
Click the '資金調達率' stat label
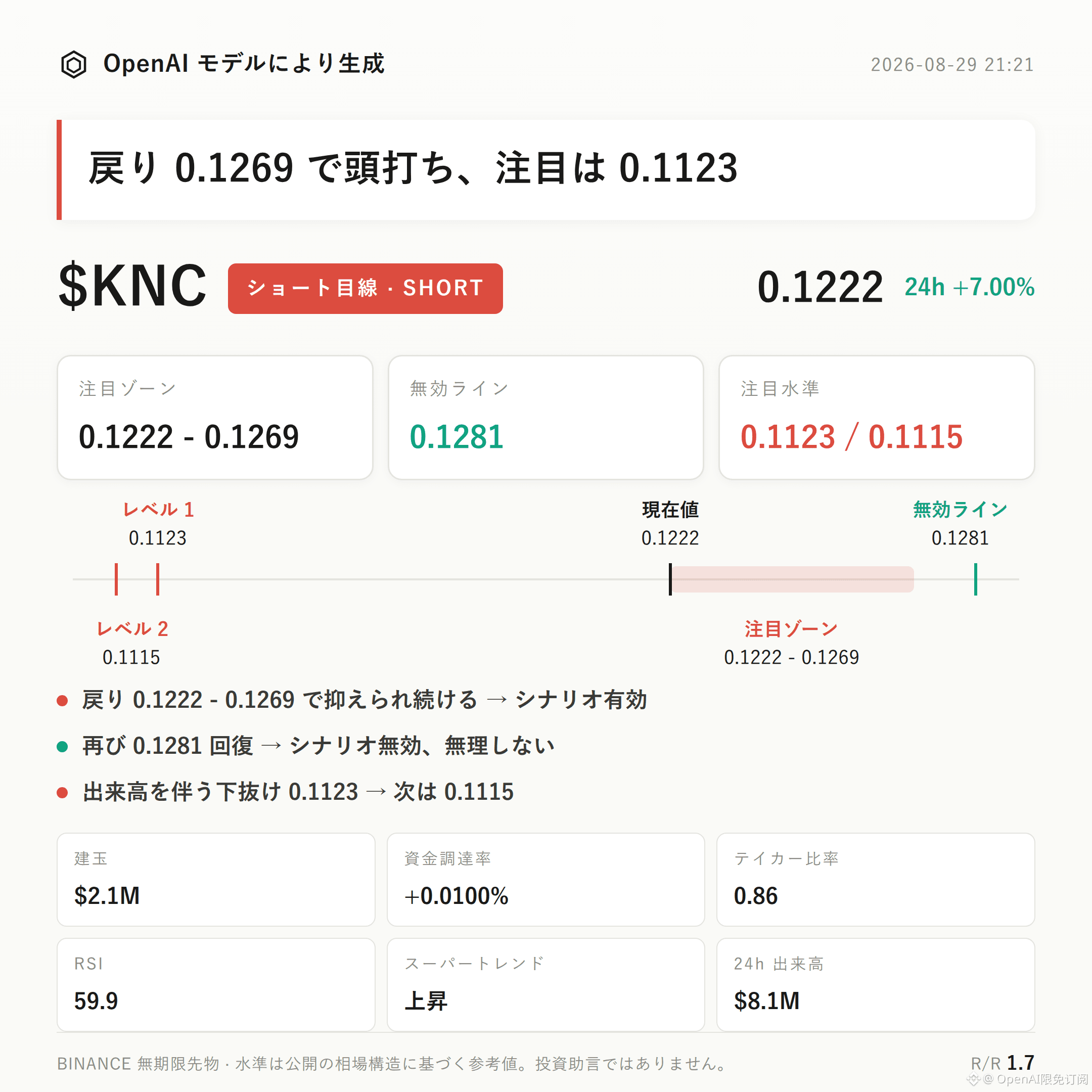[x=447, y=858]
